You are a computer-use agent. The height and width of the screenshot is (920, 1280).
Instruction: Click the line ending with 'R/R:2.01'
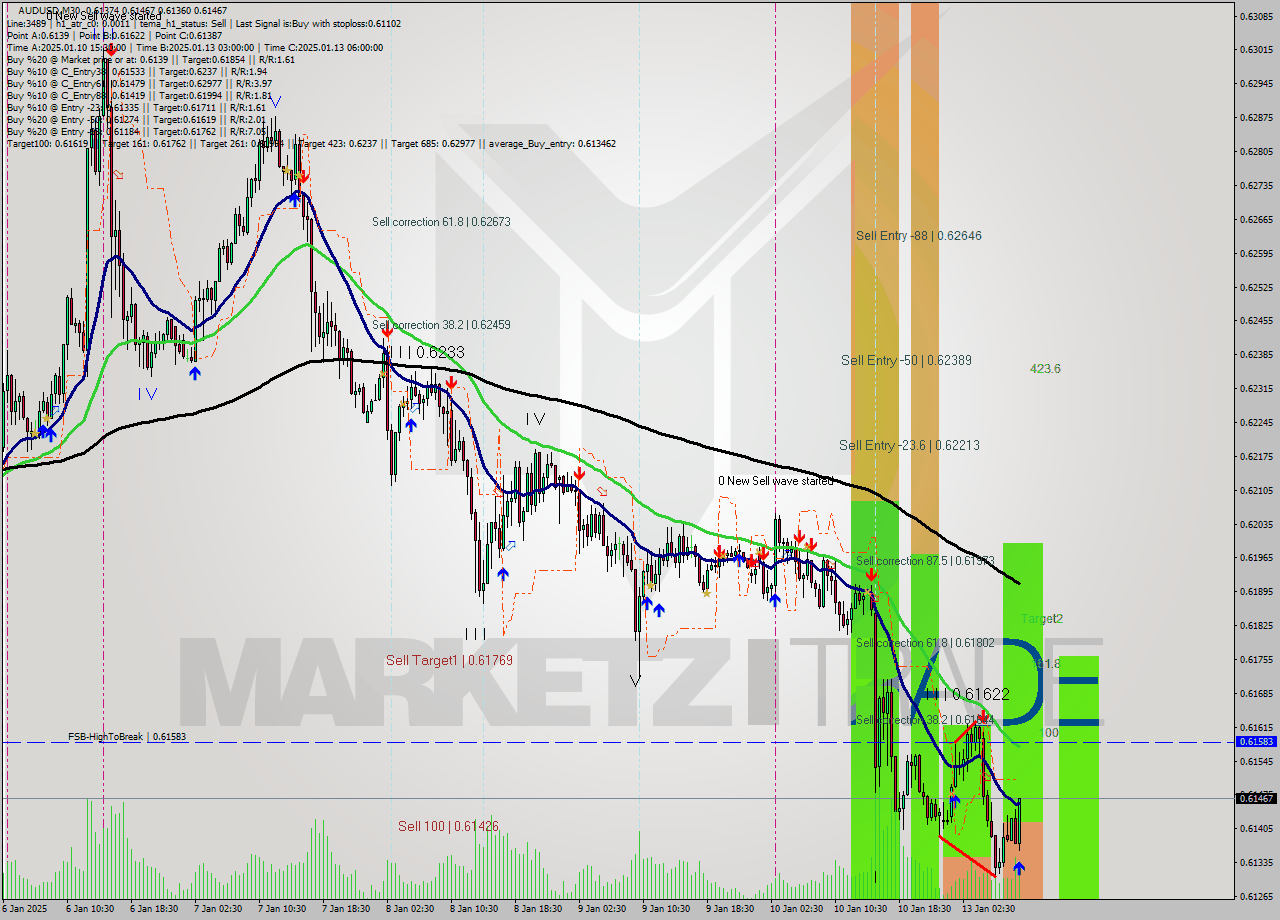coord(136,119)
